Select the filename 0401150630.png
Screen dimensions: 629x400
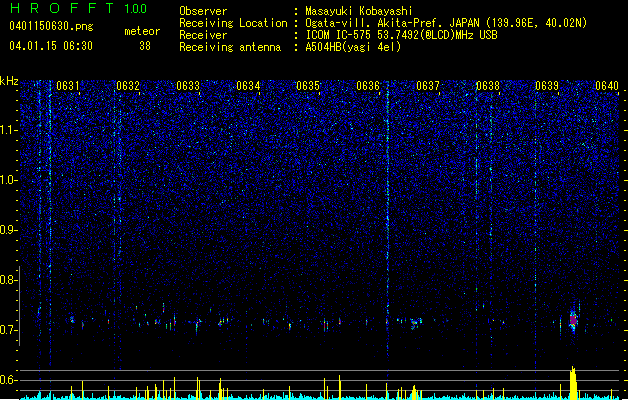[x=51, y=26]
